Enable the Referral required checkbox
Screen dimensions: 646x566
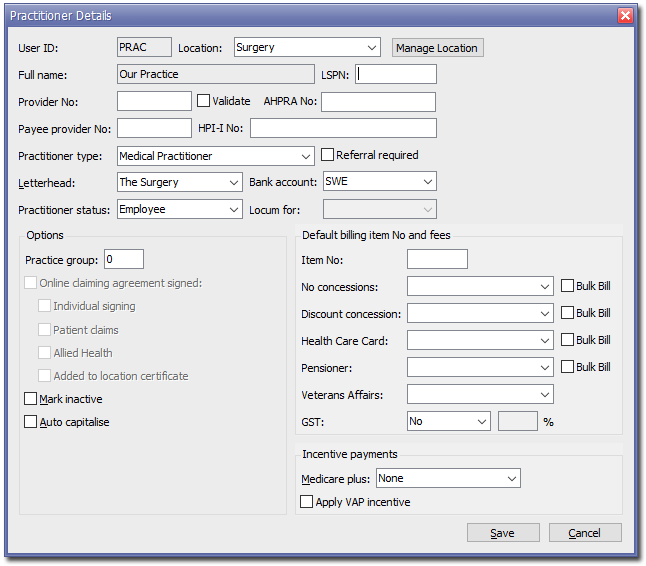pyautogui.click(x=327, y=155)
